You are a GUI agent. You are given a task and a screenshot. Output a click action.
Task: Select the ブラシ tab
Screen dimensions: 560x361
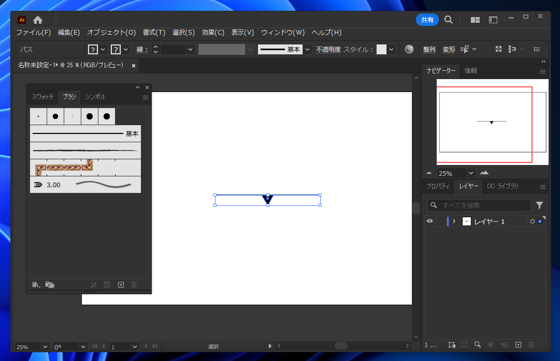69,97
